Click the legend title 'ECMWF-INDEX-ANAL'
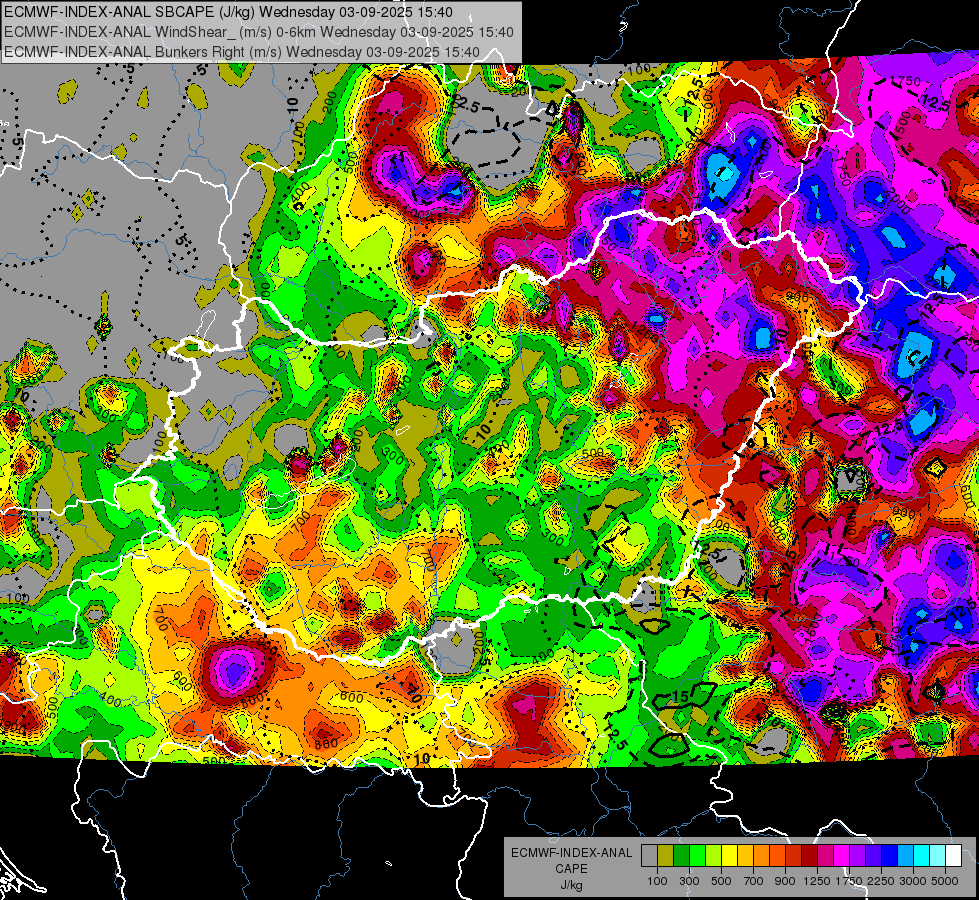 point(572,853)
